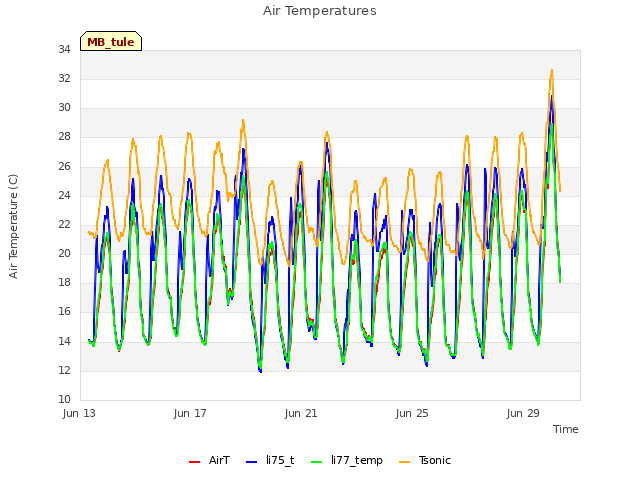Click the AirT legend entry

tap(209, 460)
